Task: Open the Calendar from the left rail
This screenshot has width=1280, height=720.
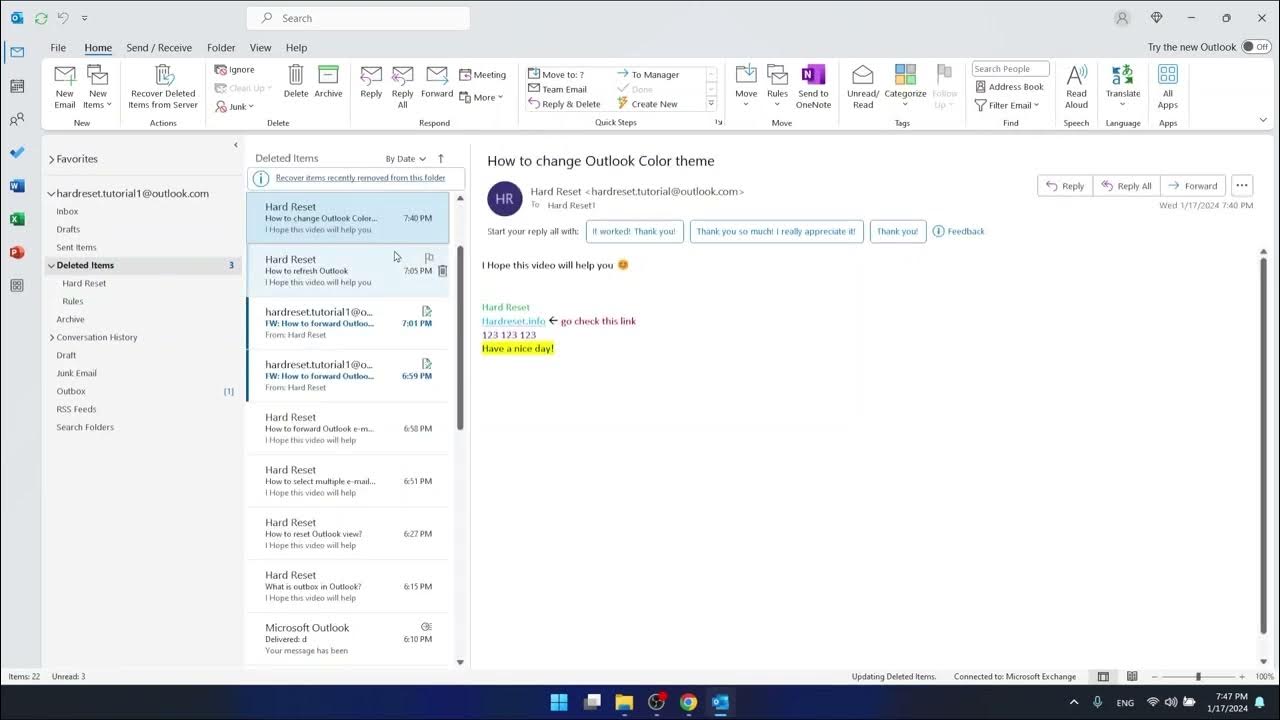Action: [x=16, y=86]
